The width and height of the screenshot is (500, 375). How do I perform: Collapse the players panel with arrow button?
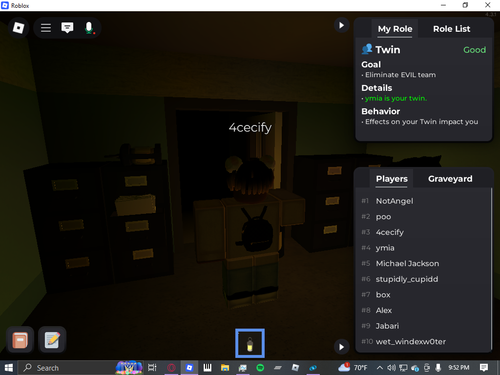coord(341,347)
